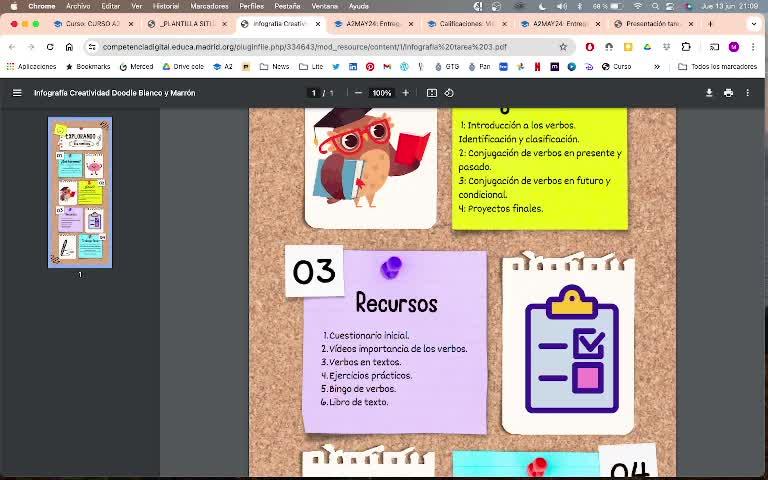Print the PDF document

pyautogui.click(x=728, y=93)
